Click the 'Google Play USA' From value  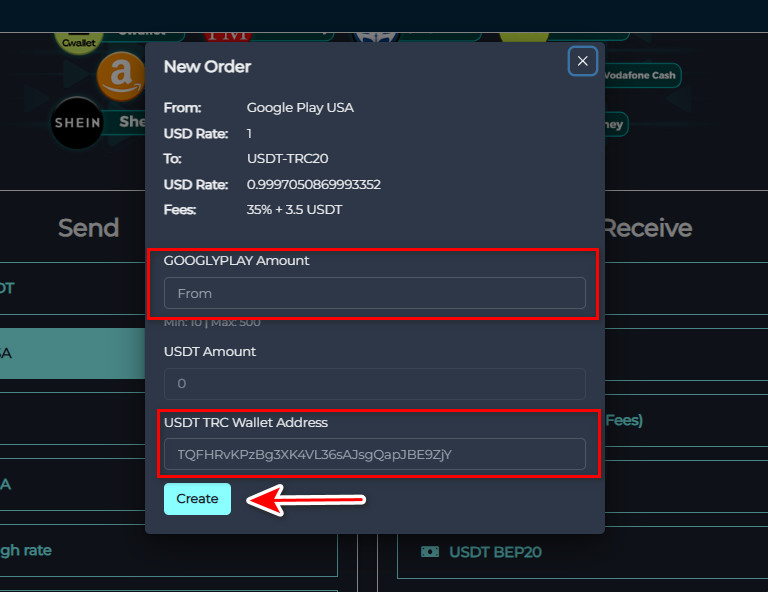point(300,108)
